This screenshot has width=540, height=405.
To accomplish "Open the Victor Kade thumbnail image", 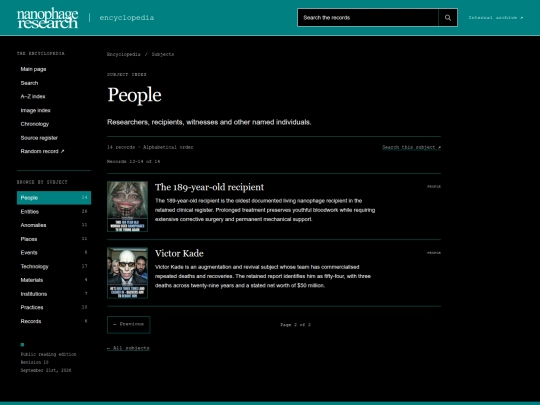I will coord(127,273).
